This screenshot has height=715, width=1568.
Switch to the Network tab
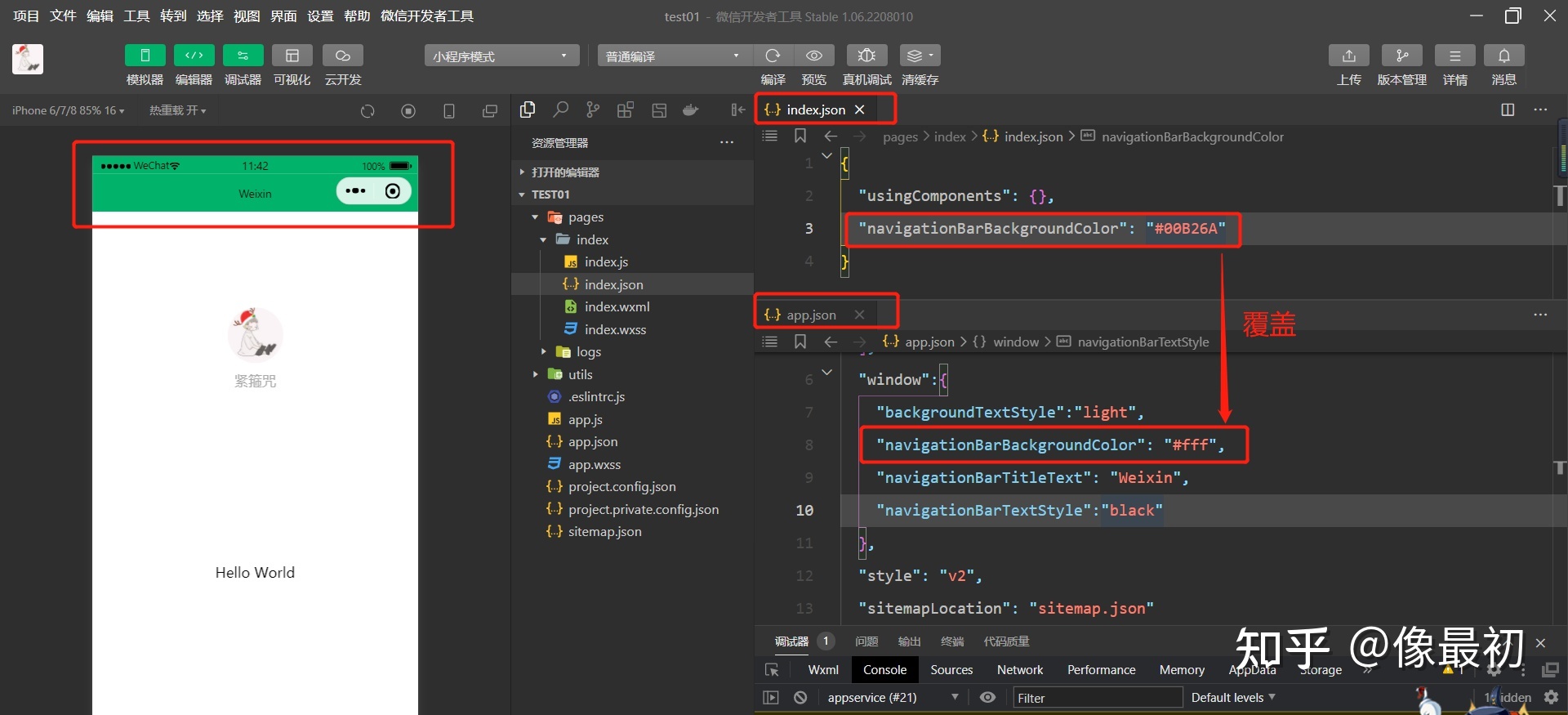(1019, 670)
